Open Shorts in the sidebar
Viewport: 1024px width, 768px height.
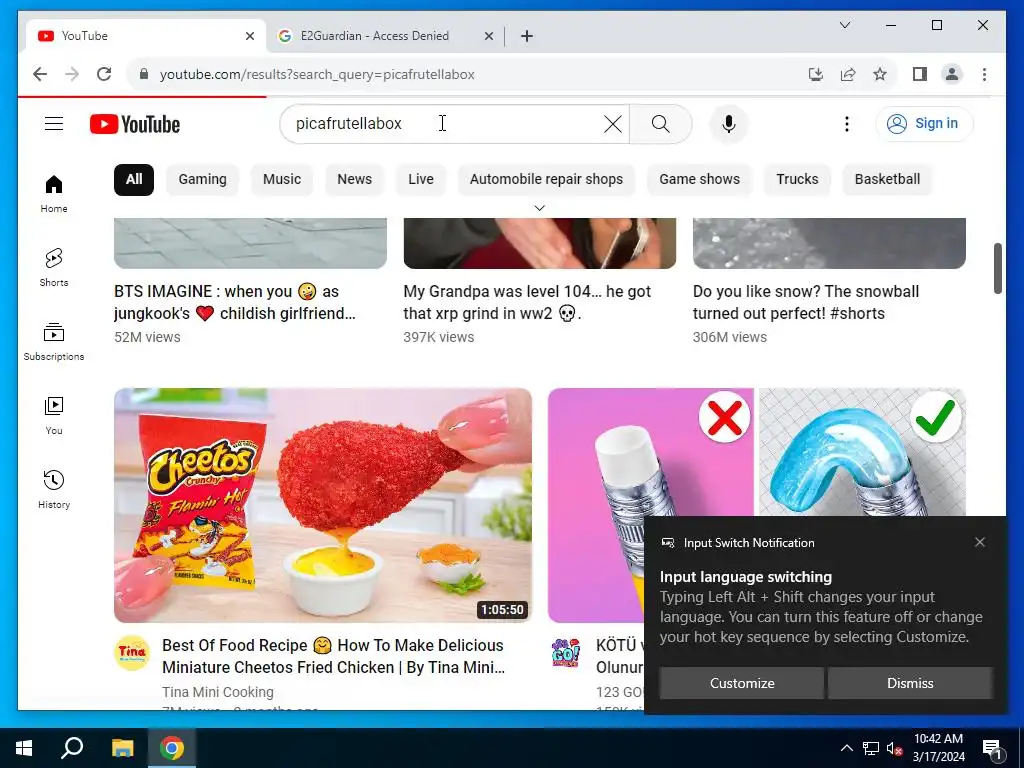click(x=54, y=268)
